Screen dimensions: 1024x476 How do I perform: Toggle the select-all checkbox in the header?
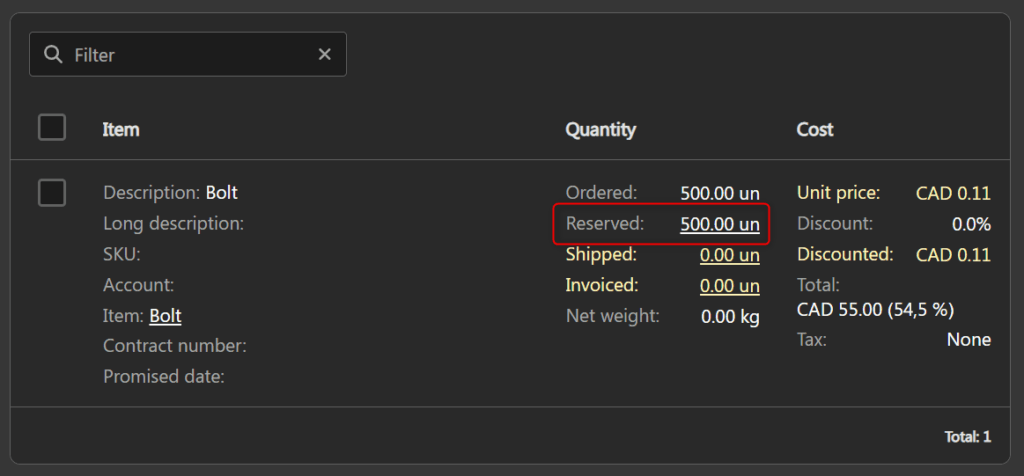(x=52, y=128)
